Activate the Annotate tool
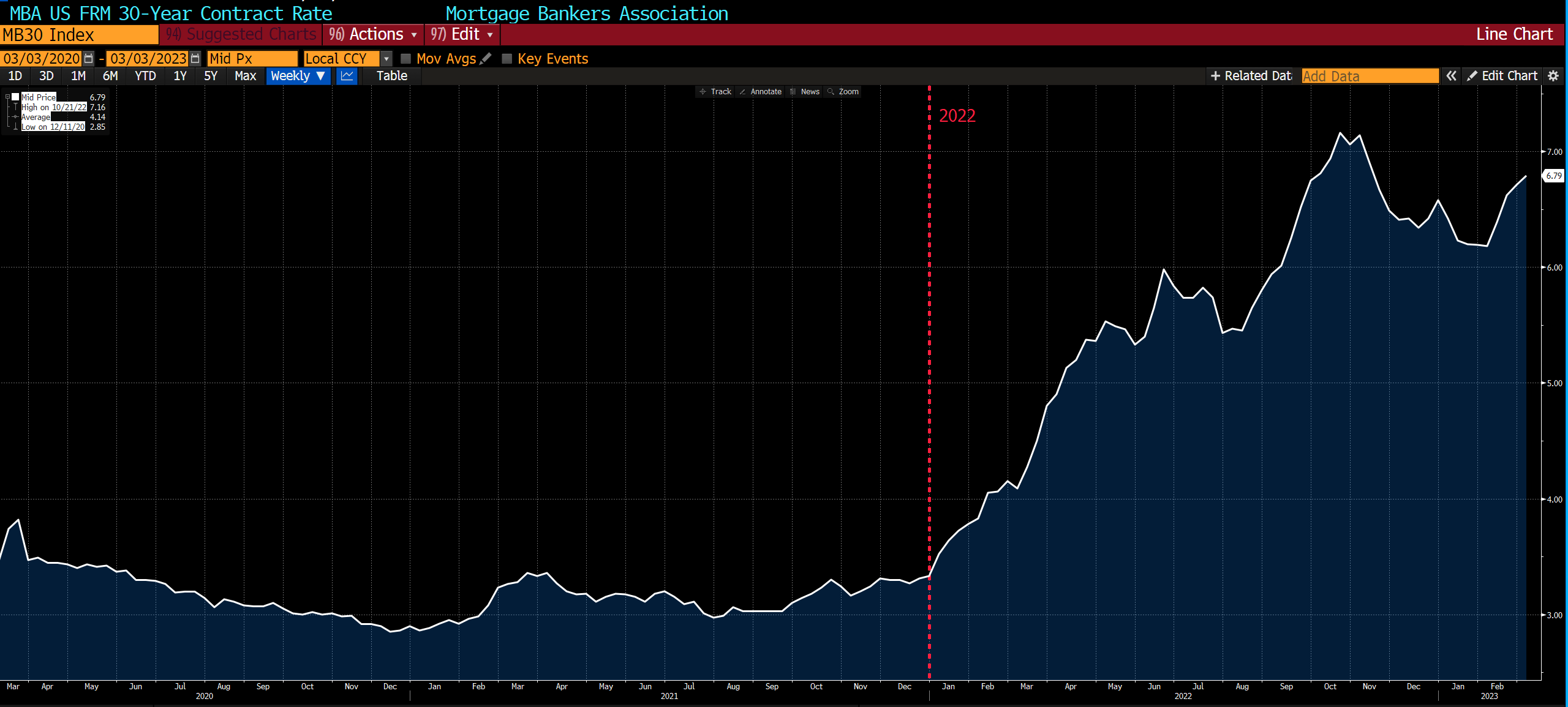The image size is (1568, 707). [x=760, y=92]
